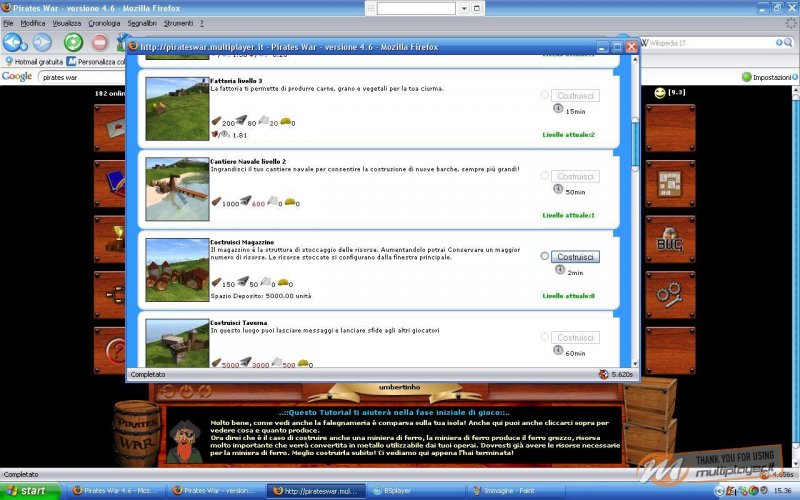Click the greyed Costruisci button for Taverna
The height and width of the screenshot is (500, 800).
(575, 337)
